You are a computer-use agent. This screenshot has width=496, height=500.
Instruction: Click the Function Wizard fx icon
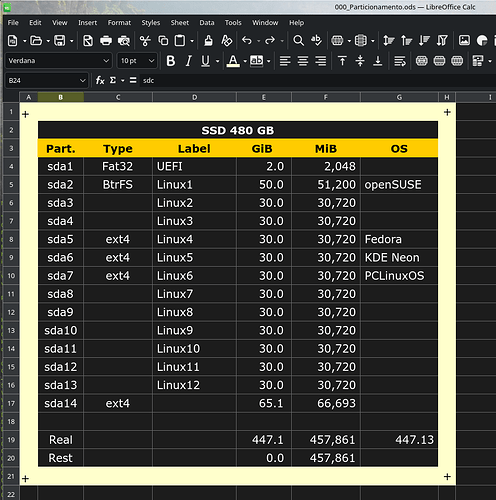click(100, 80)
